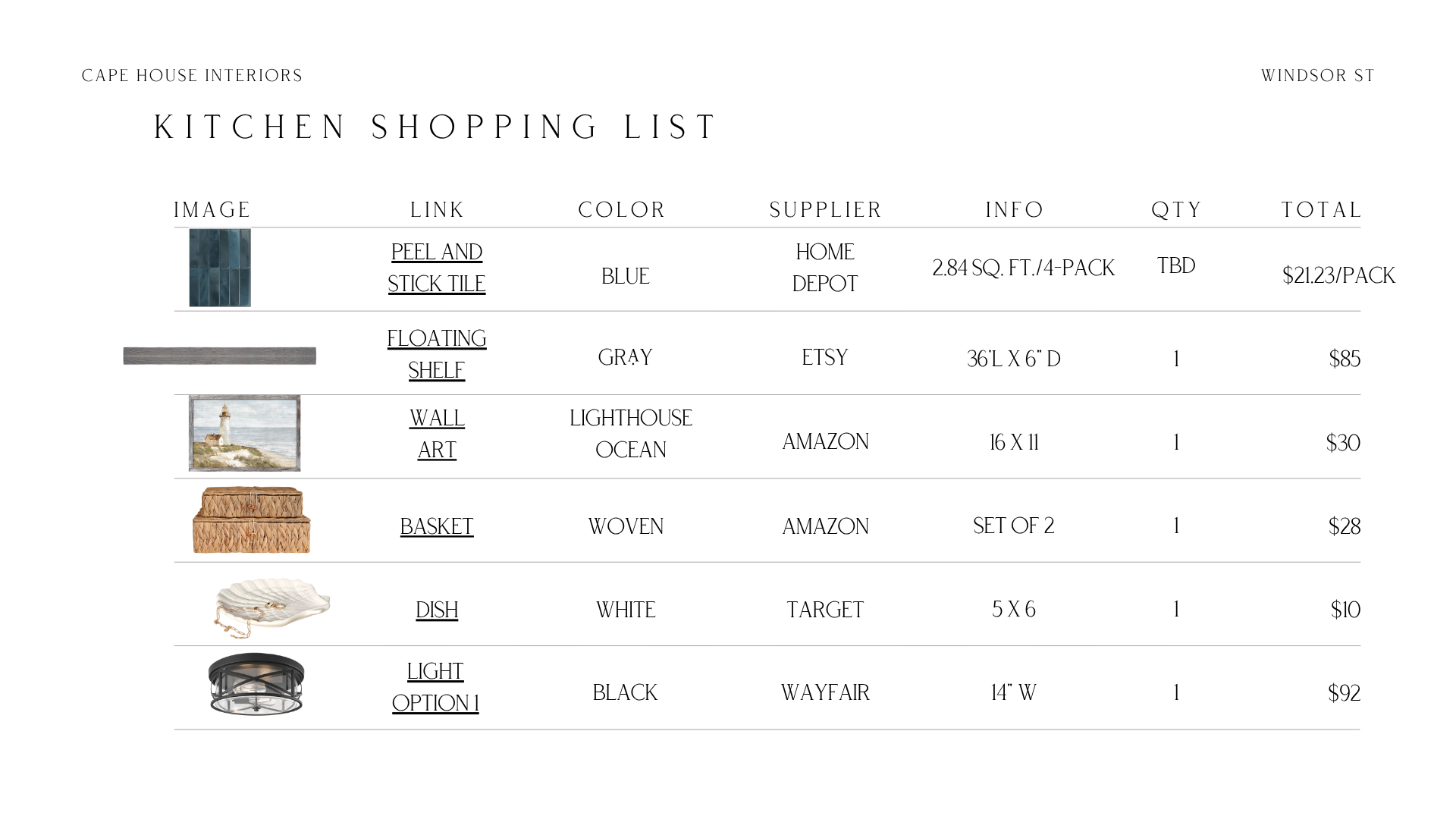This screenshot has width=1456, height=819.
Task: Select the black ceiling light image
Action: 256,684
